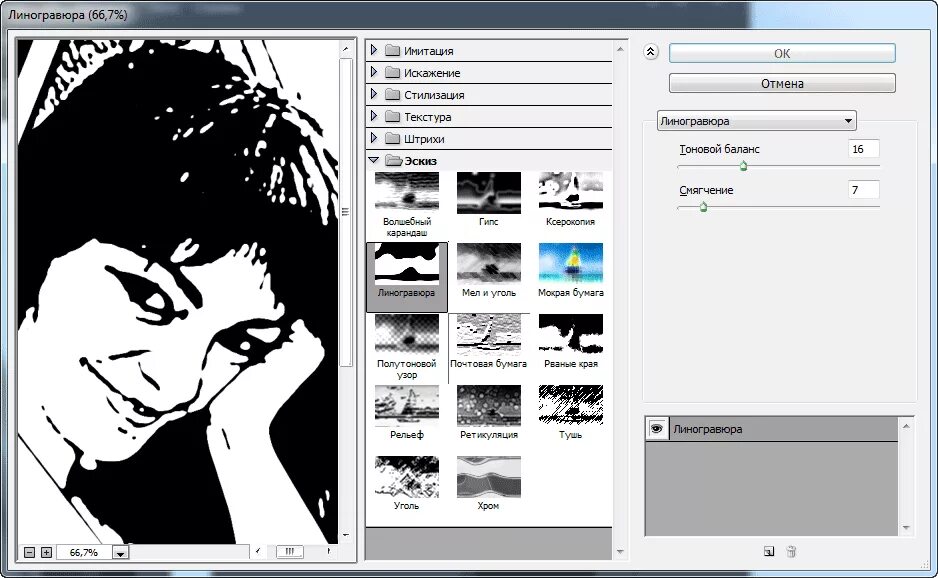Confirm with the OK button
This screenshot has height=578, width=938.
[782, 53]
